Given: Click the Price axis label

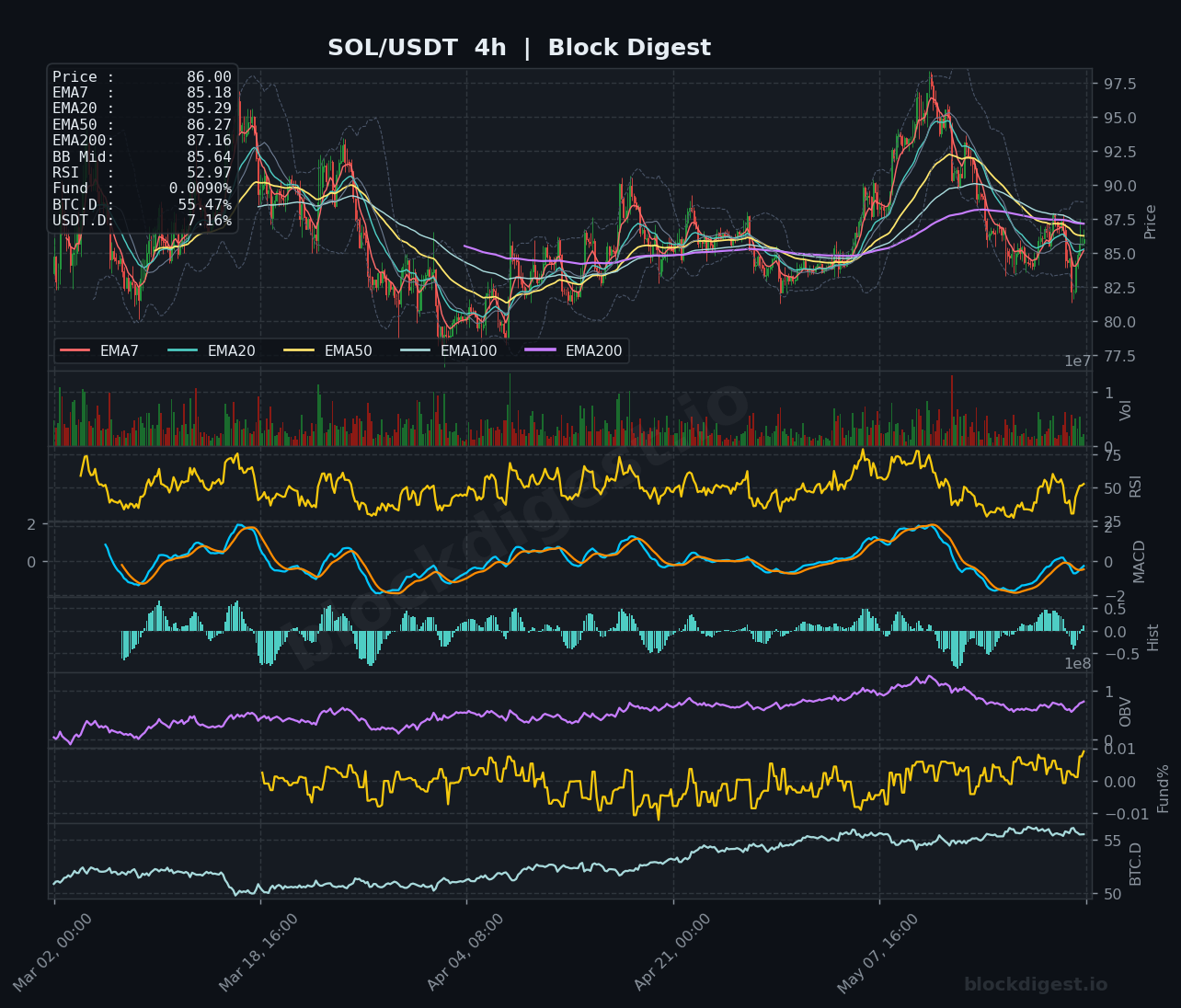Looking at the screenshot, I should 1151,222.
